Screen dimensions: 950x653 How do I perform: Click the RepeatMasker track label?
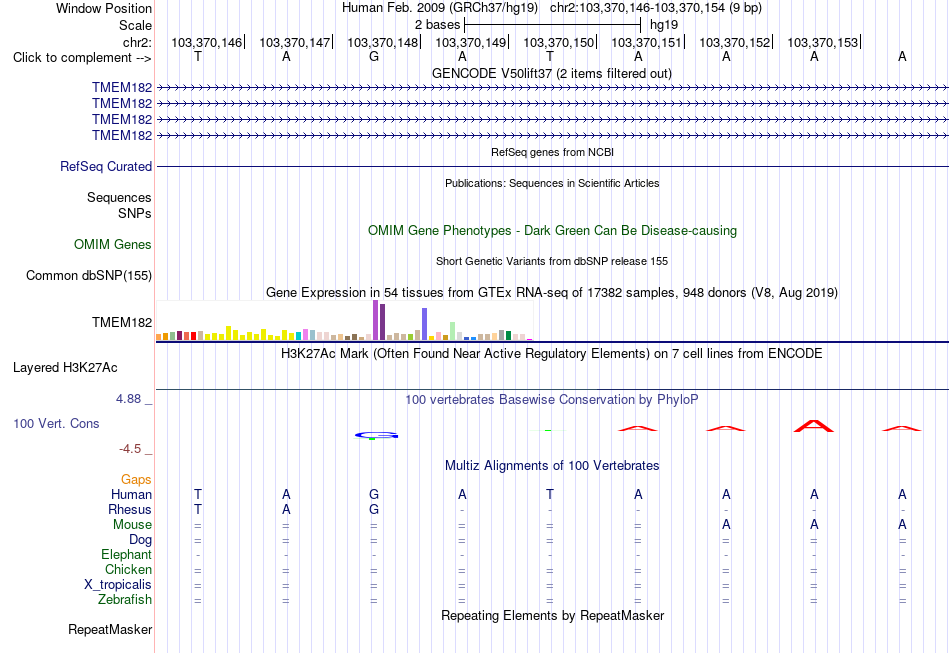(110, 629)
